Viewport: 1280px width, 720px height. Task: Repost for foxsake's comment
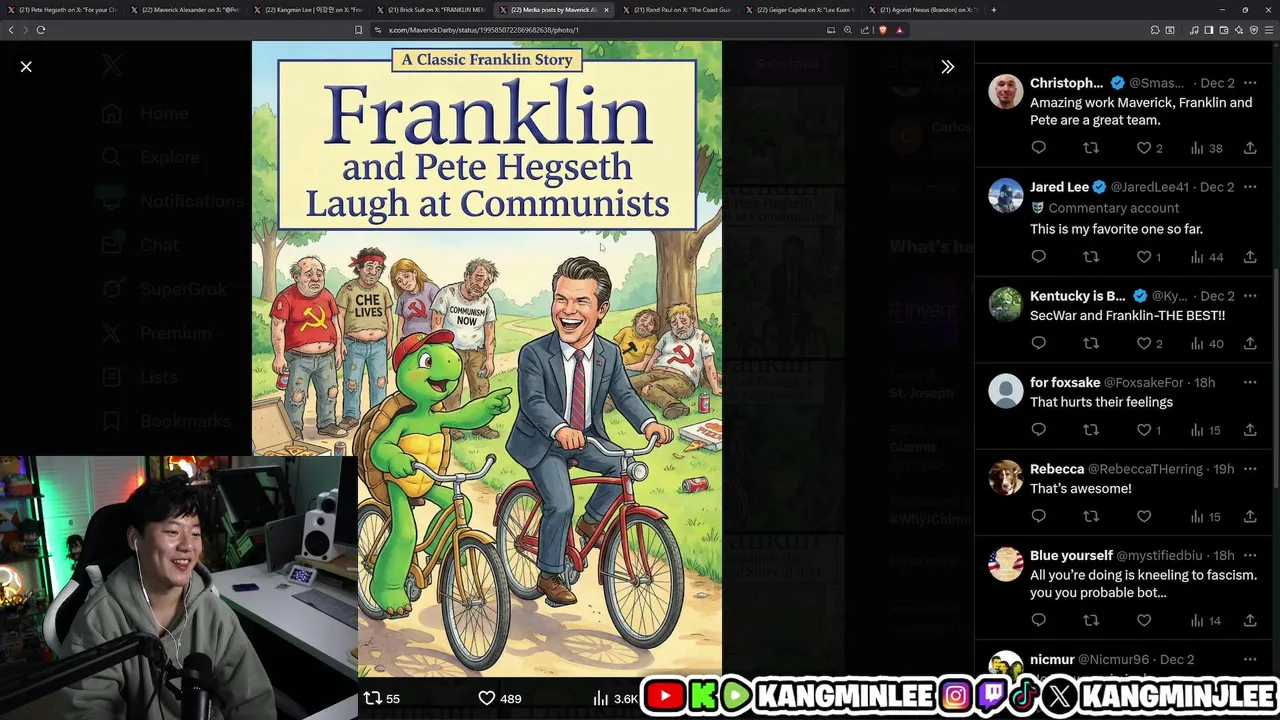[1091, 430]
